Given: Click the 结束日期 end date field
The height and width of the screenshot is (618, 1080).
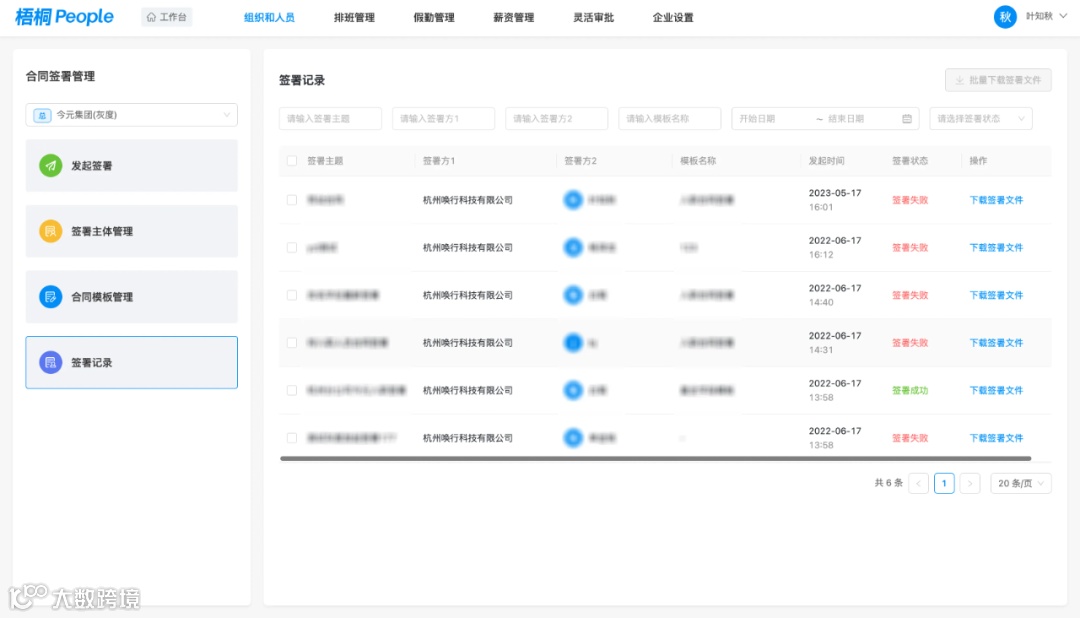Looking at the screenshot, I should pyautogui.click(x=861, y=119).
